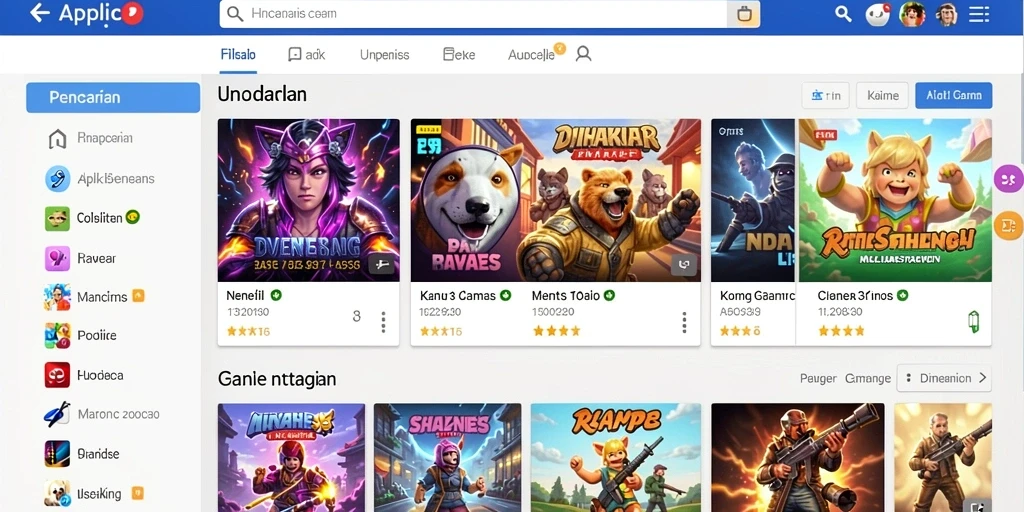Screen dimensions: 1024x512
Task: Open the RimeSahengh blonde character thumbnail
Action: (x=895, y=200)
